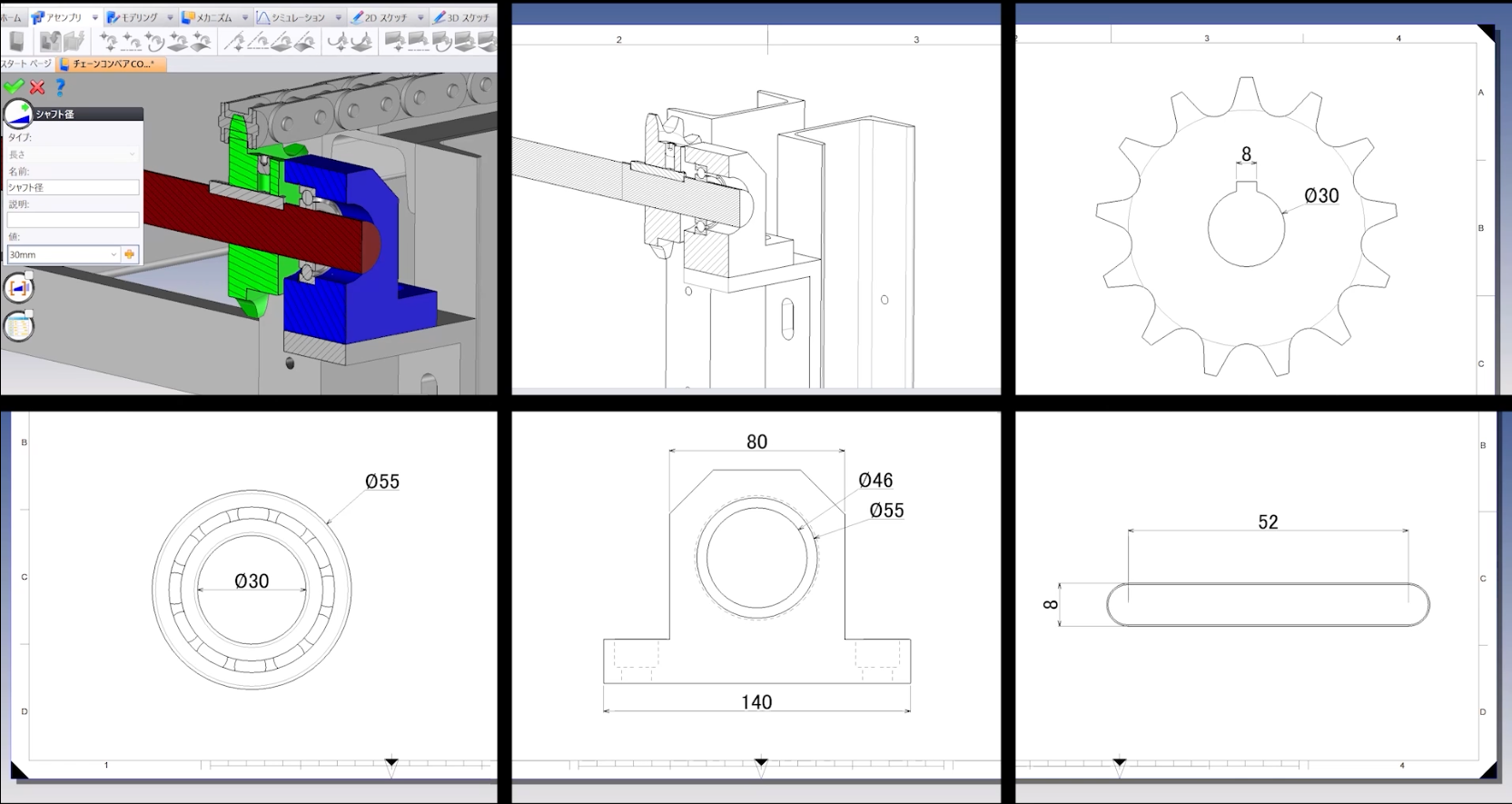1512x804 pixels.
Task: Switch to the 2D スケッチ ribbon tab
Action: [x=380, y=17]
